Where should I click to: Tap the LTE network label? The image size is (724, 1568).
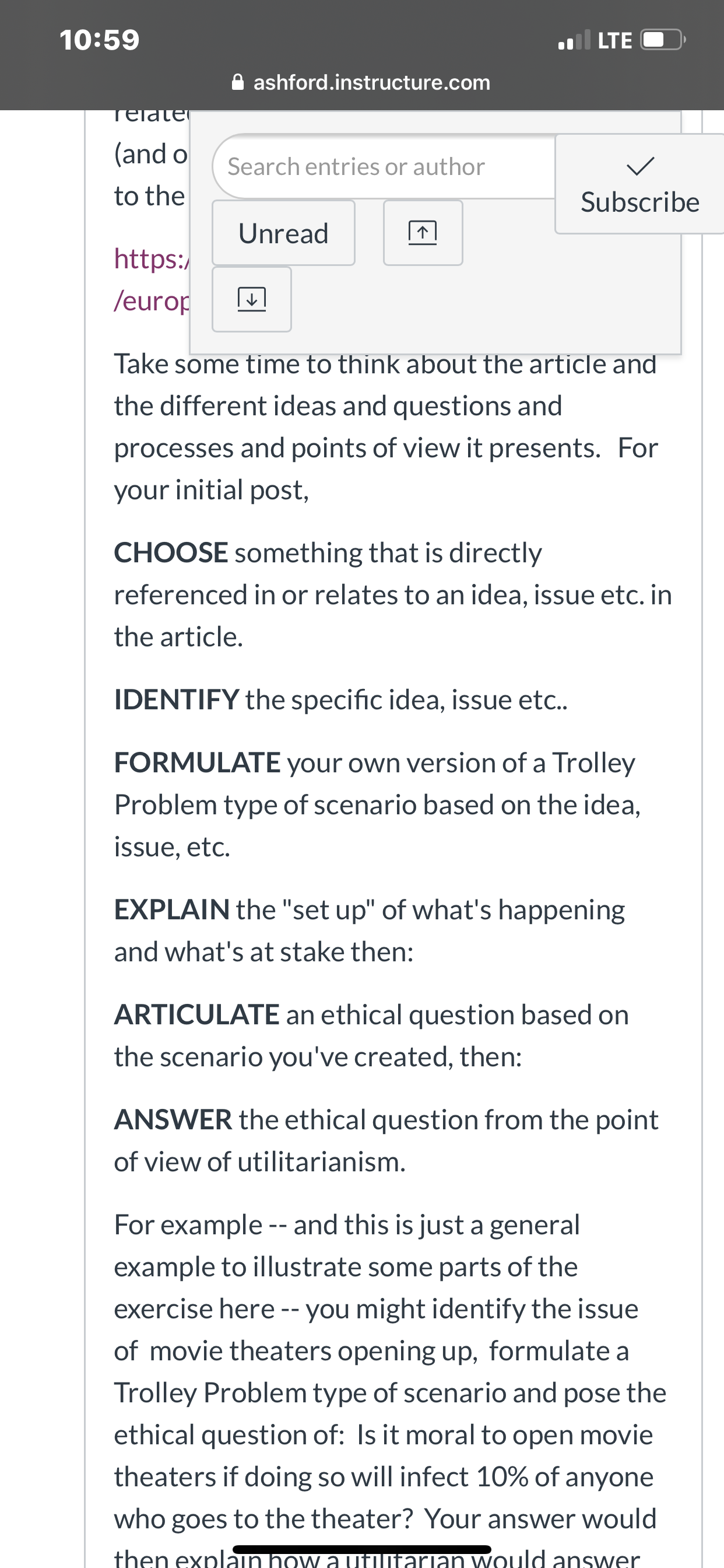click(x=614, y=41)
